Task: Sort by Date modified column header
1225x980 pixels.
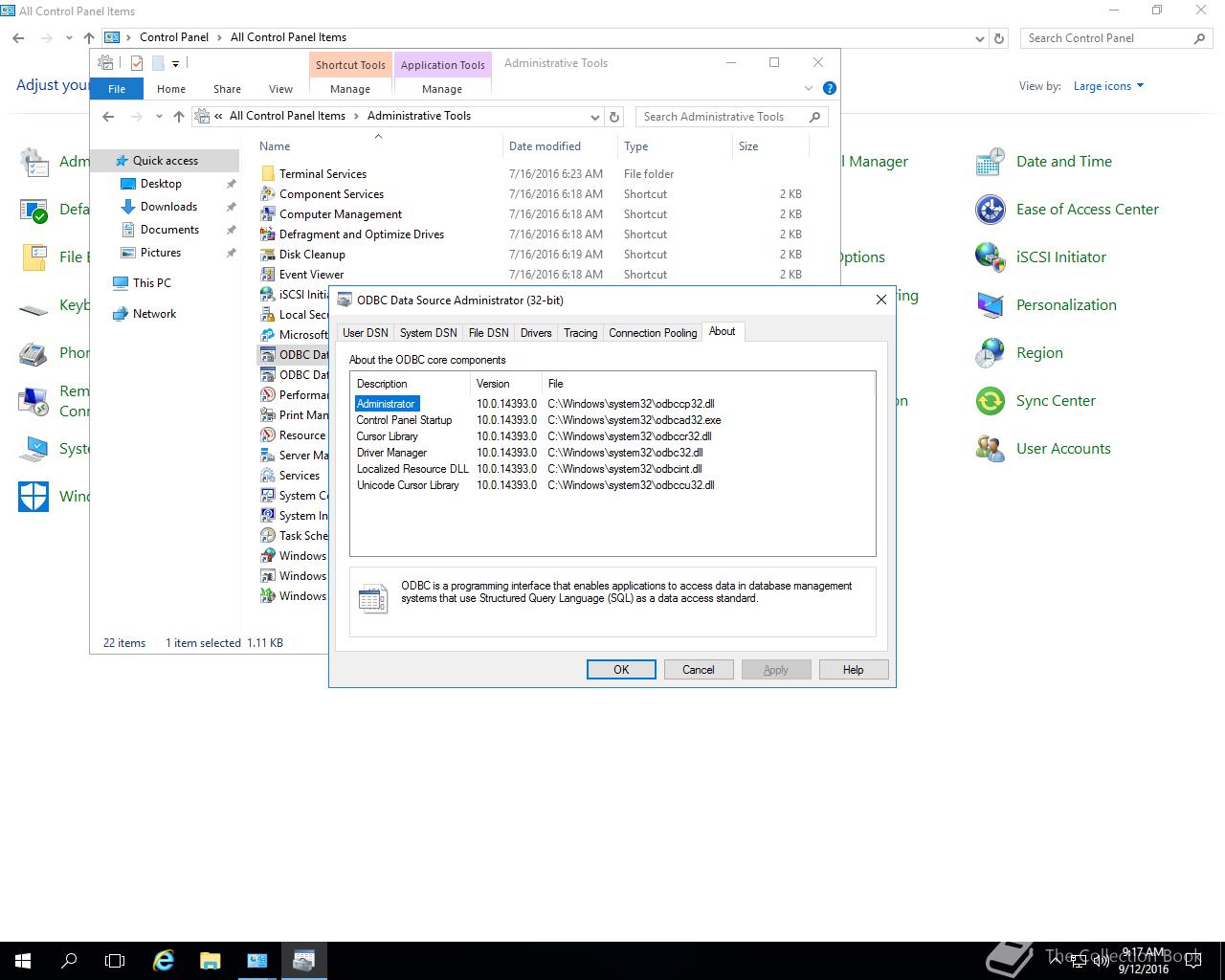Action: click(560, 146)
